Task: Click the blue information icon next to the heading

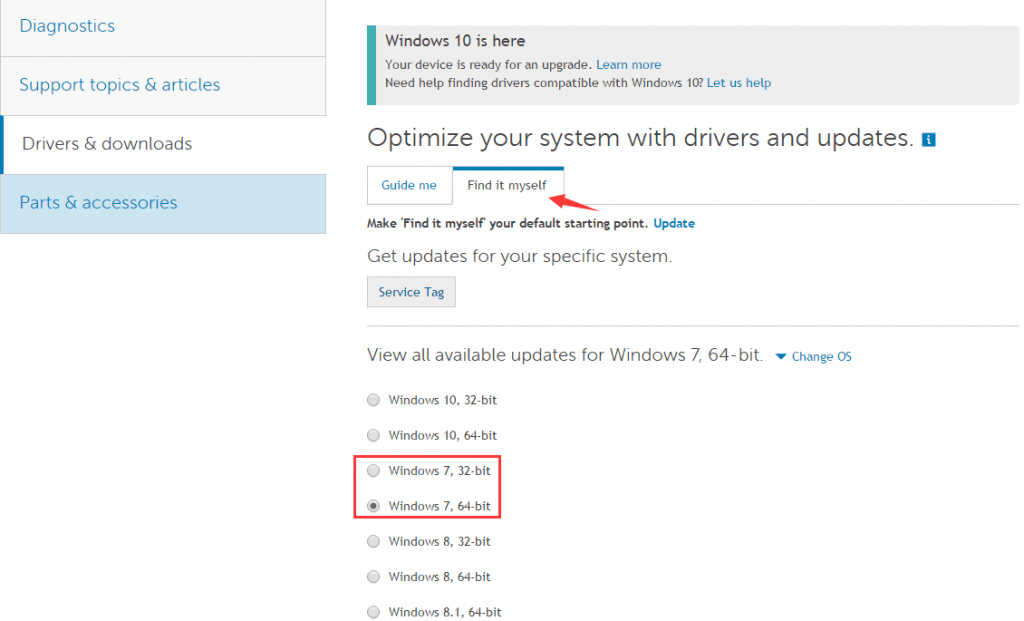Action: 928,139
